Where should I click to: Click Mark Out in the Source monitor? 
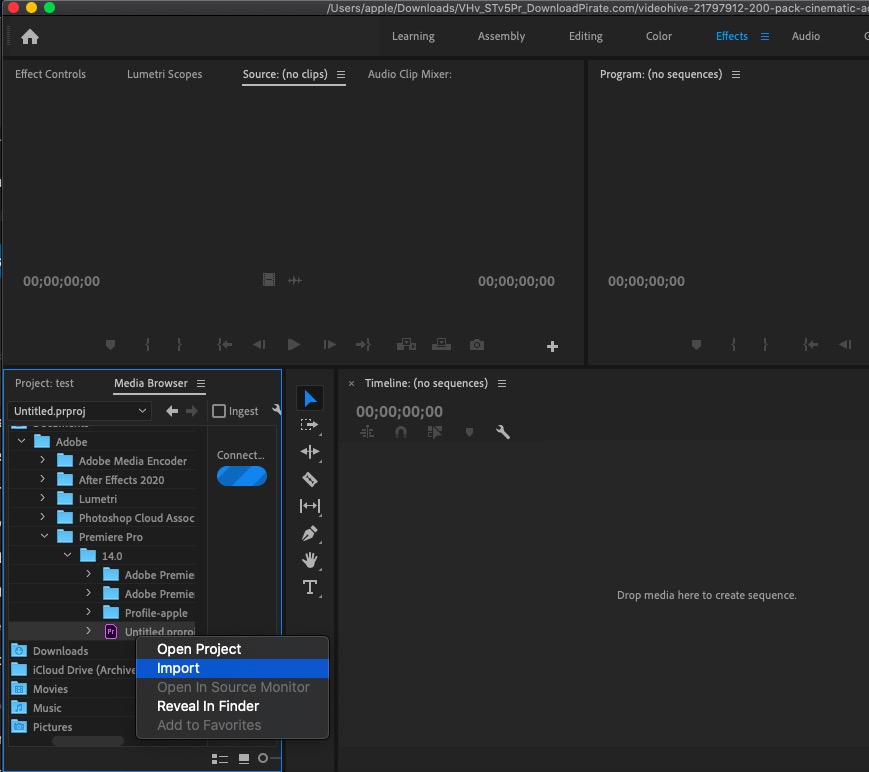179,345
